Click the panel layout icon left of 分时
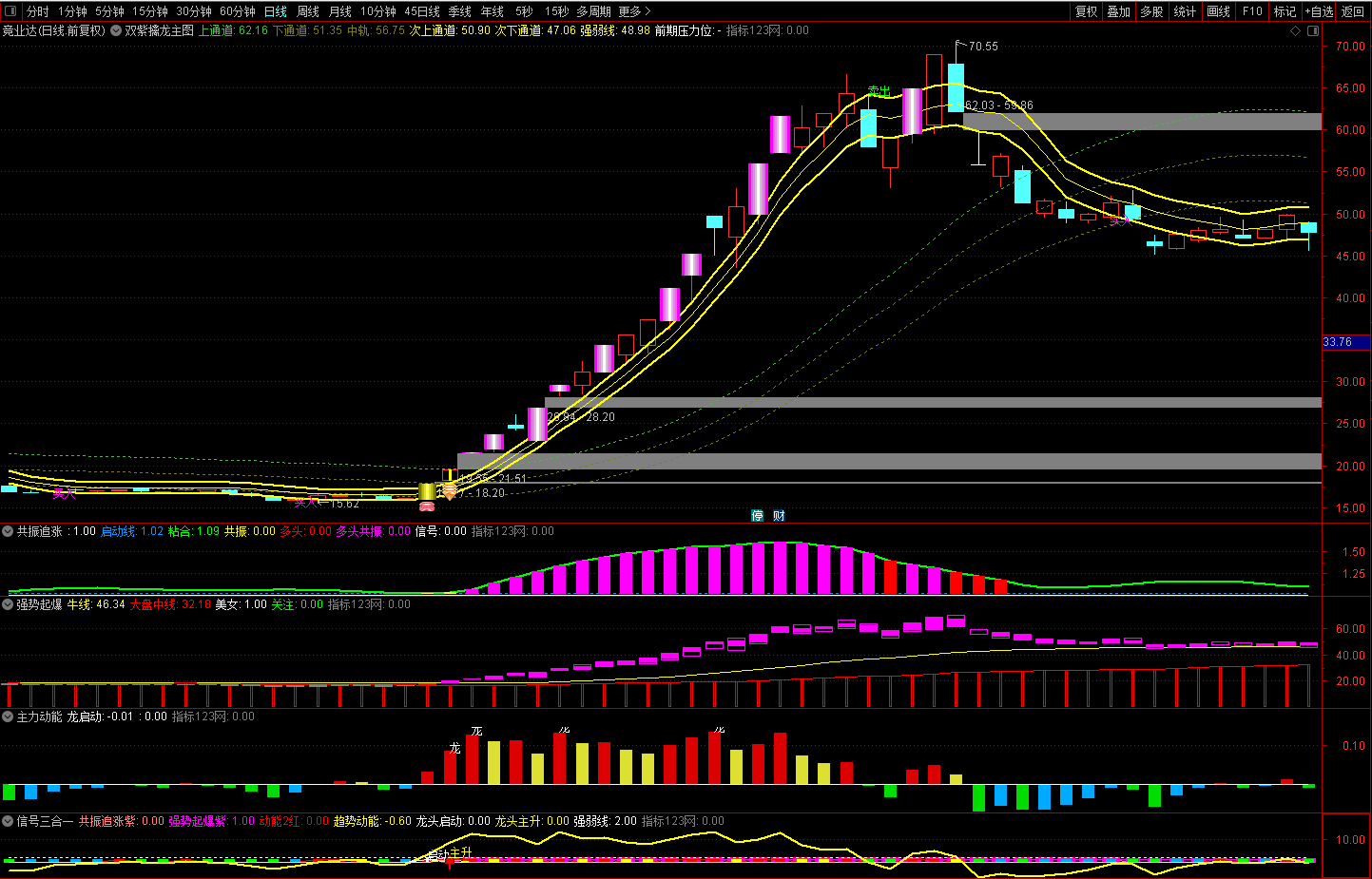 coord(11,11)
